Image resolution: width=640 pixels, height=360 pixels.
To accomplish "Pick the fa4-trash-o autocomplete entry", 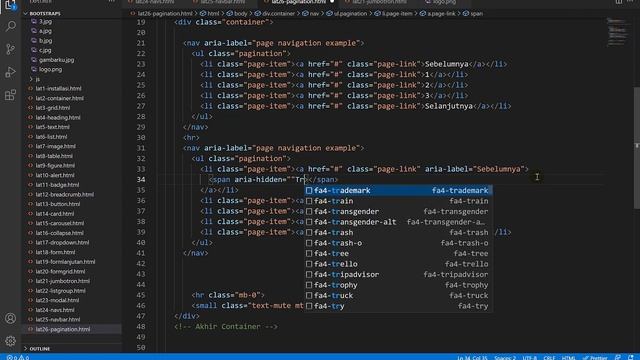I will 398,243.
